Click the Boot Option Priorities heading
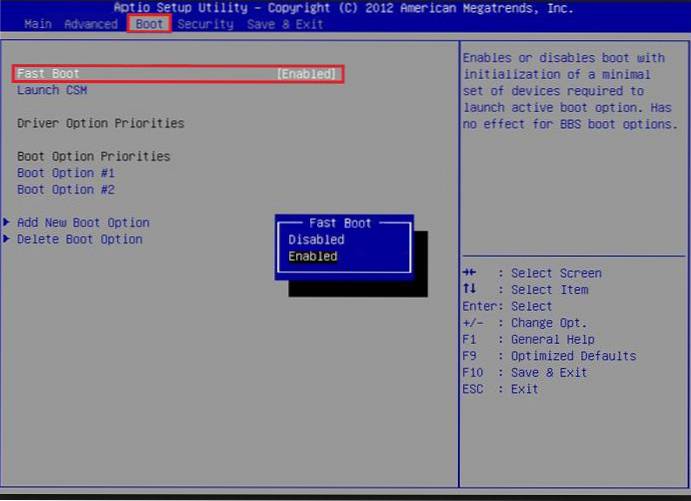Viewport: 691px width, 501px height. [93, 157]
